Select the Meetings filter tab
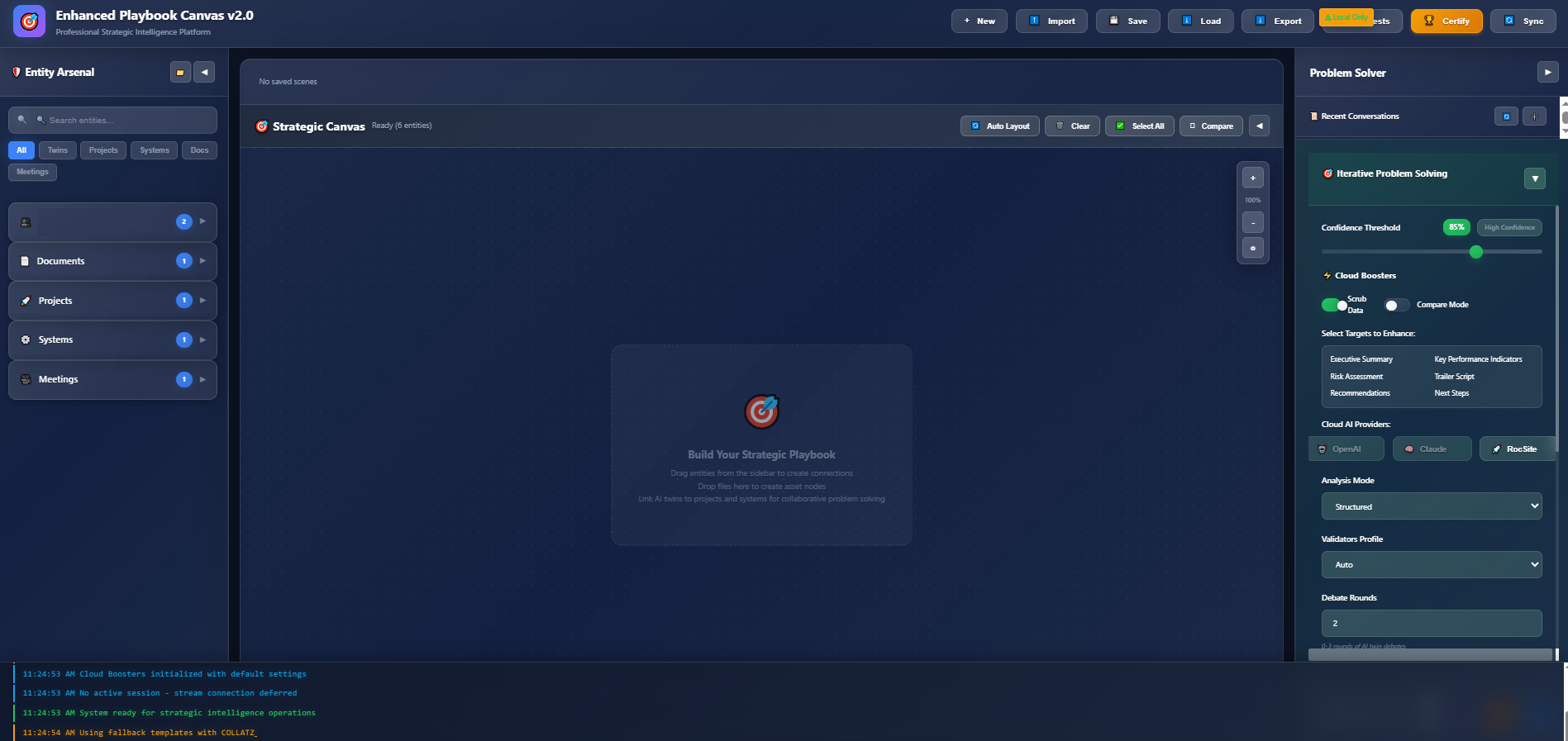The image size is (1568, 741). 32,172
